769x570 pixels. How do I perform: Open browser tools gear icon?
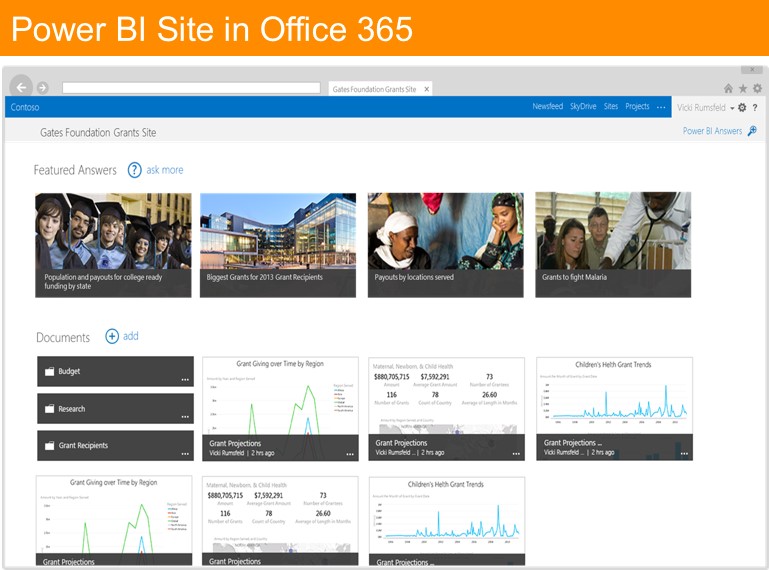(x=758, y=88)
